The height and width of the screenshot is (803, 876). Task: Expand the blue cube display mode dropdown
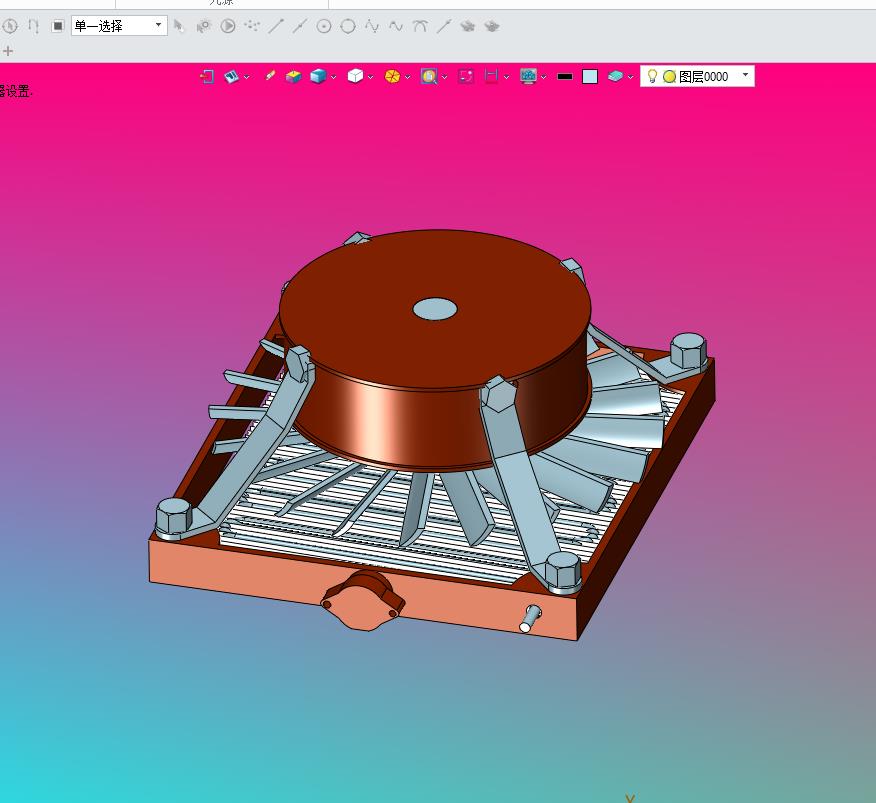click(334, 77)
